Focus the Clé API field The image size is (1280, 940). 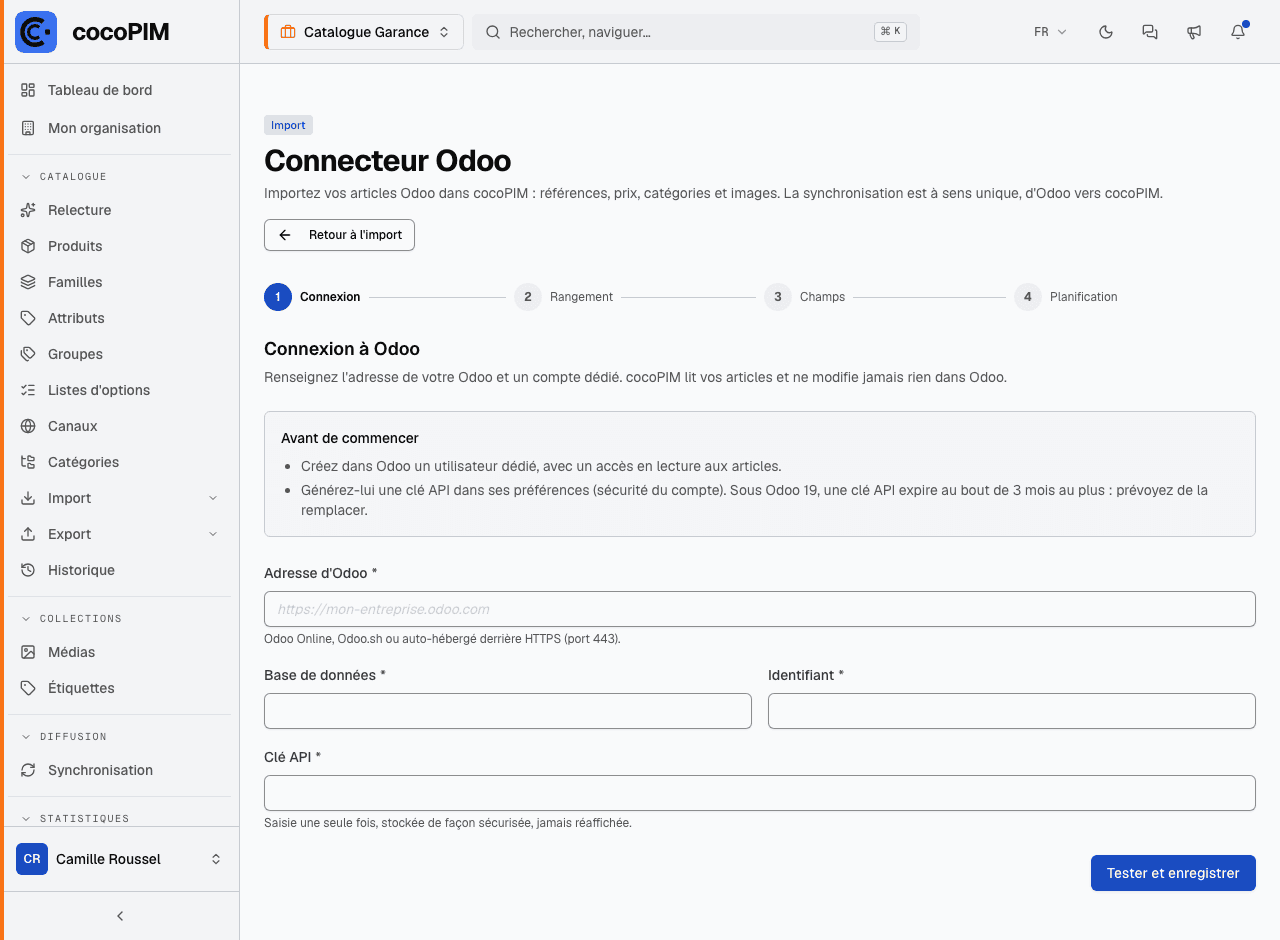point(760,793)
